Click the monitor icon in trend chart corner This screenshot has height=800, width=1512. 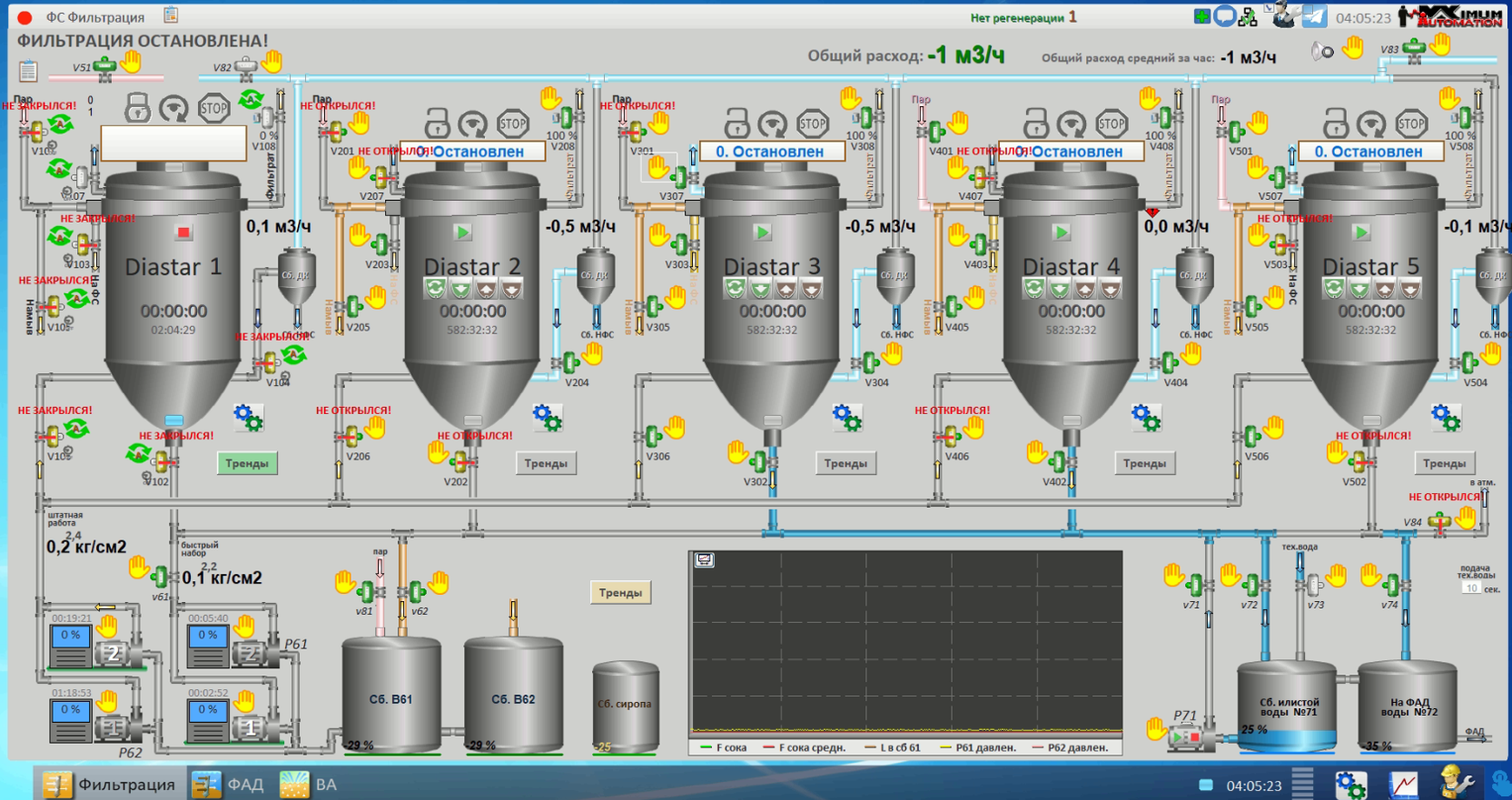pos(704,560)
